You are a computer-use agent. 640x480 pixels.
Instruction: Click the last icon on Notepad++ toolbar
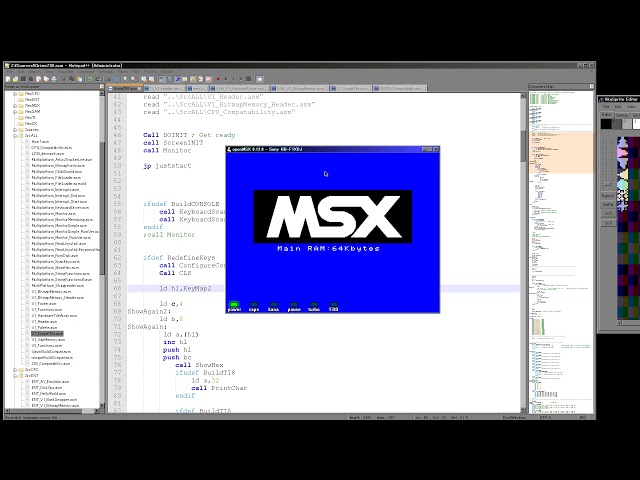[260, 79]
